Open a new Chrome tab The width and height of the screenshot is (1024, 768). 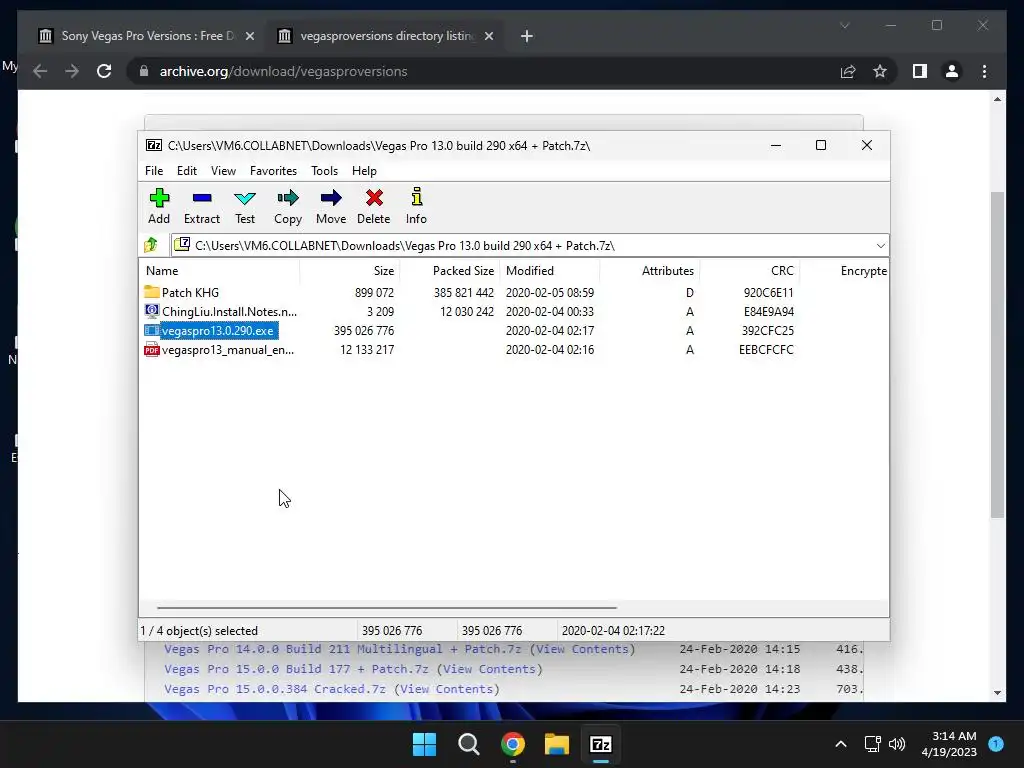click(x=527, y=36)
